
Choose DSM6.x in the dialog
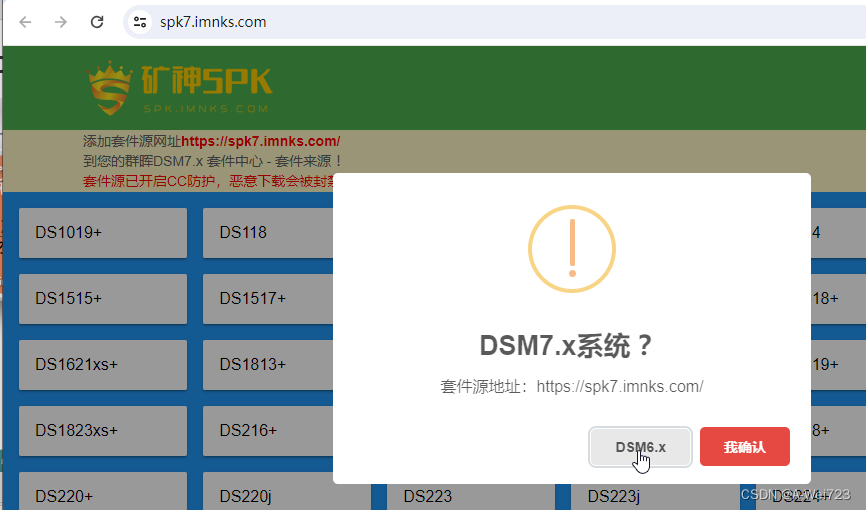640,446
